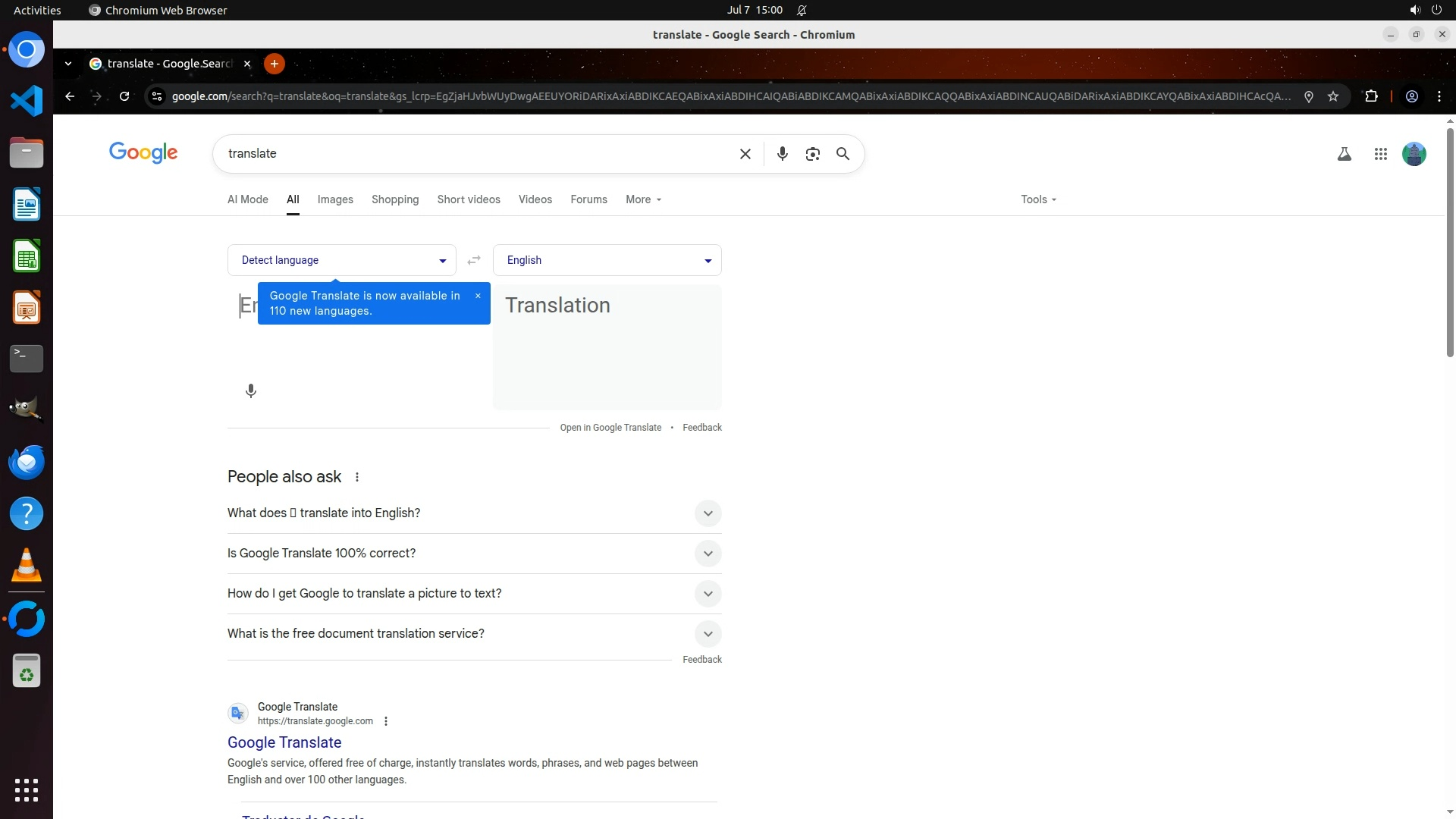
Task: Open the Google Translate result title link
Action: [x=284, y=742]
